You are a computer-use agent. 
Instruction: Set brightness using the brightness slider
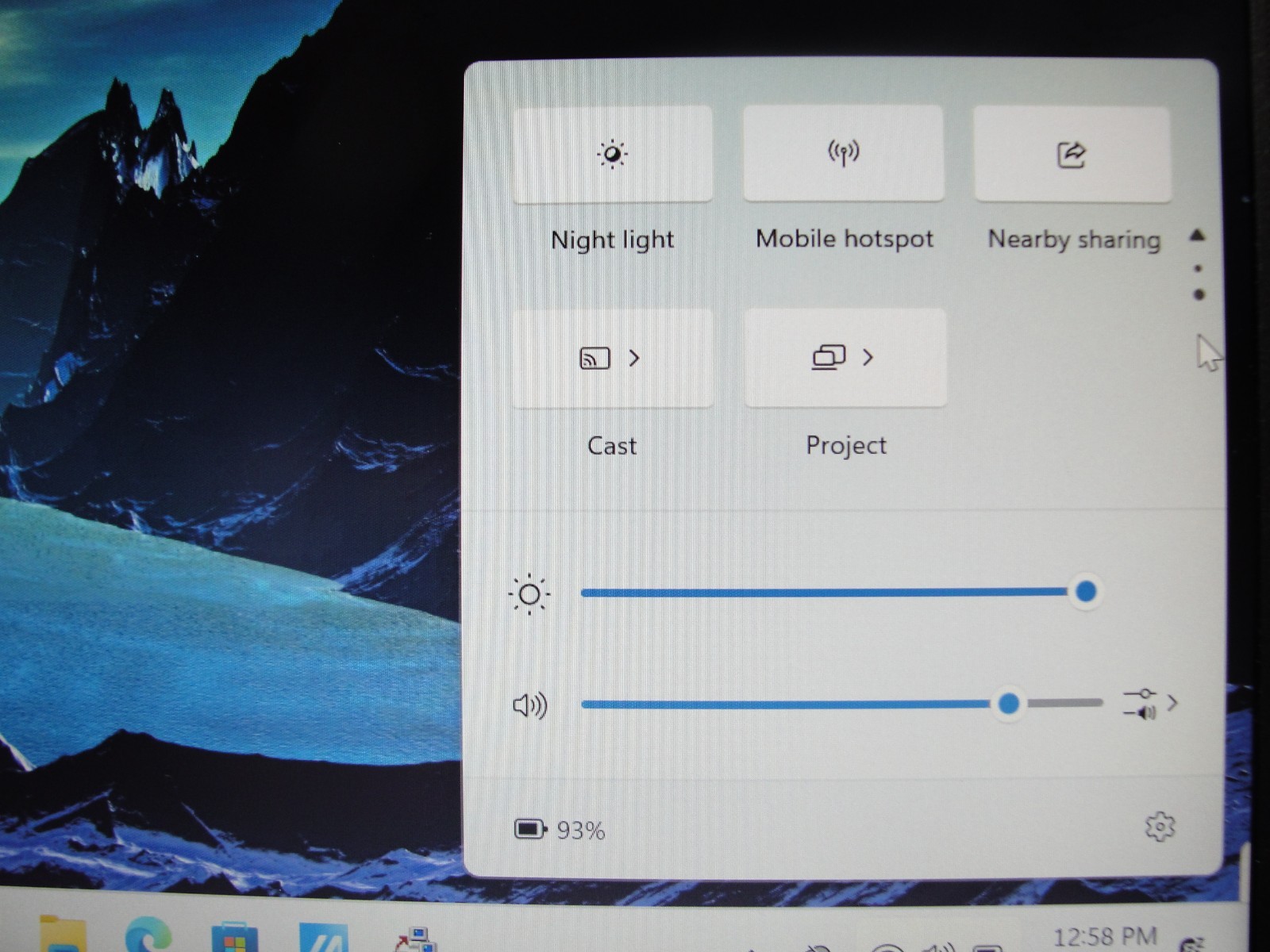pyautogui.click(x=841, y=592)
